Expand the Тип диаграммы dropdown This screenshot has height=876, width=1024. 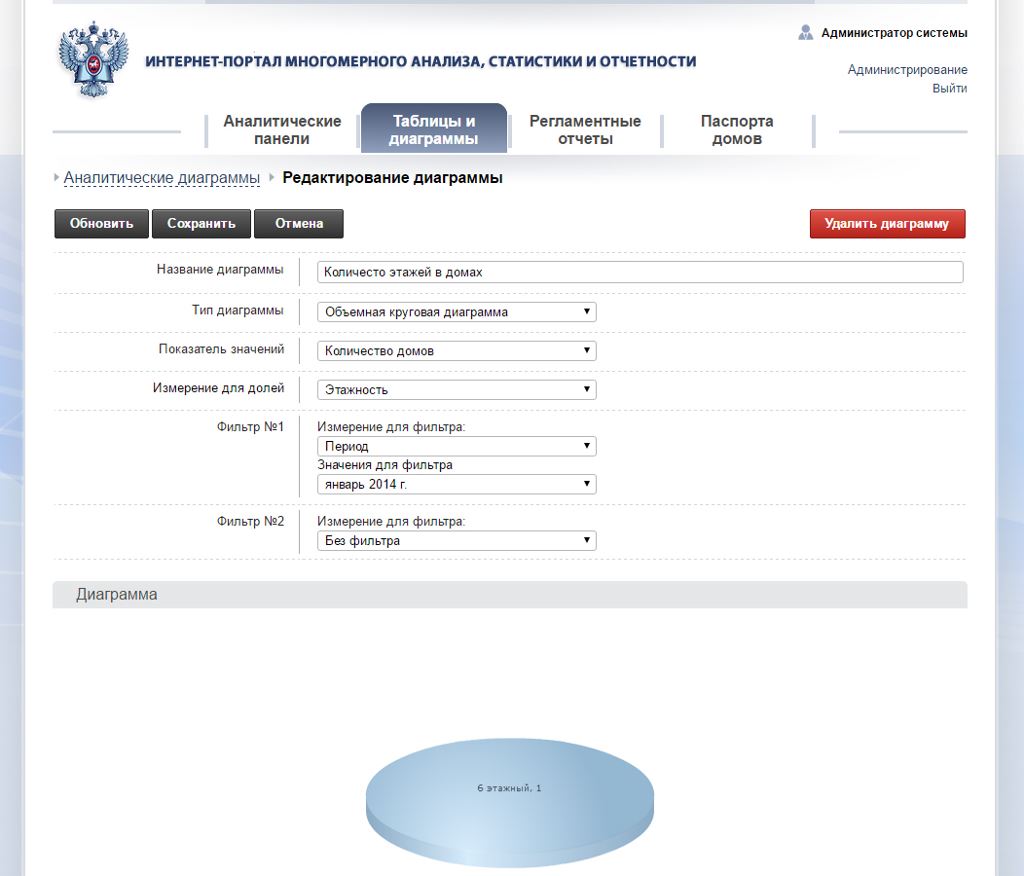(x=457, y=312)
